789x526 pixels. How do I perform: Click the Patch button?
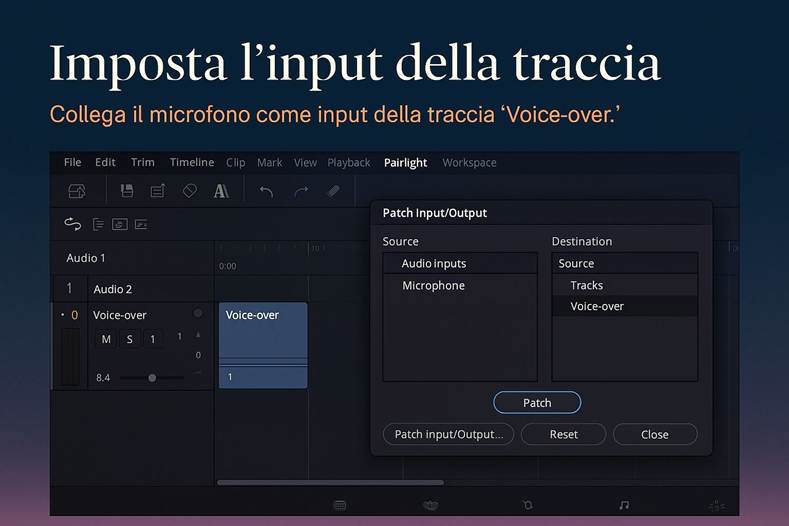537,403
